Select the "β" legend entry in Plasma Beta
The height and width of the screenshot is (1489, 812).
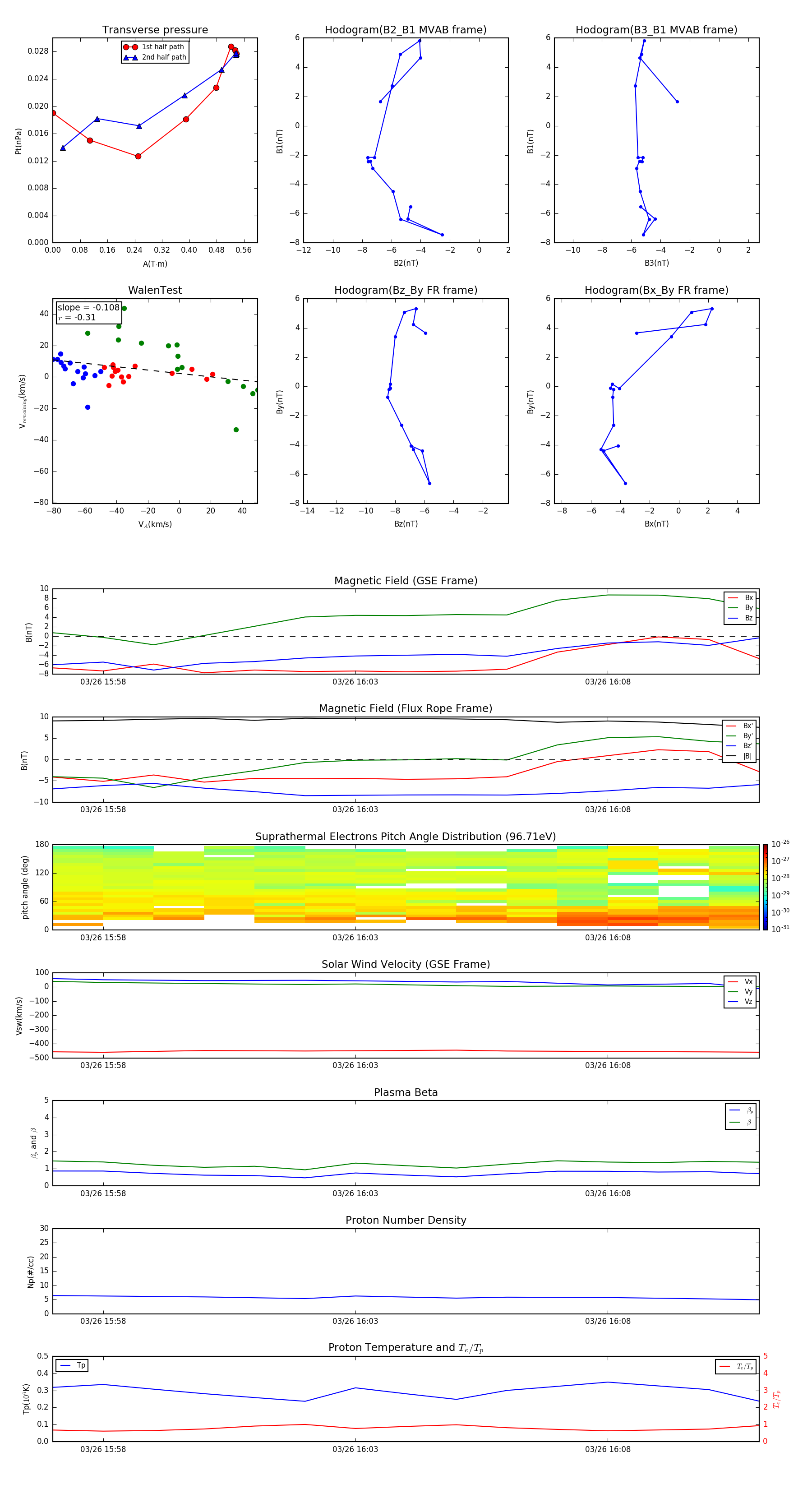tap(741, 1122)
